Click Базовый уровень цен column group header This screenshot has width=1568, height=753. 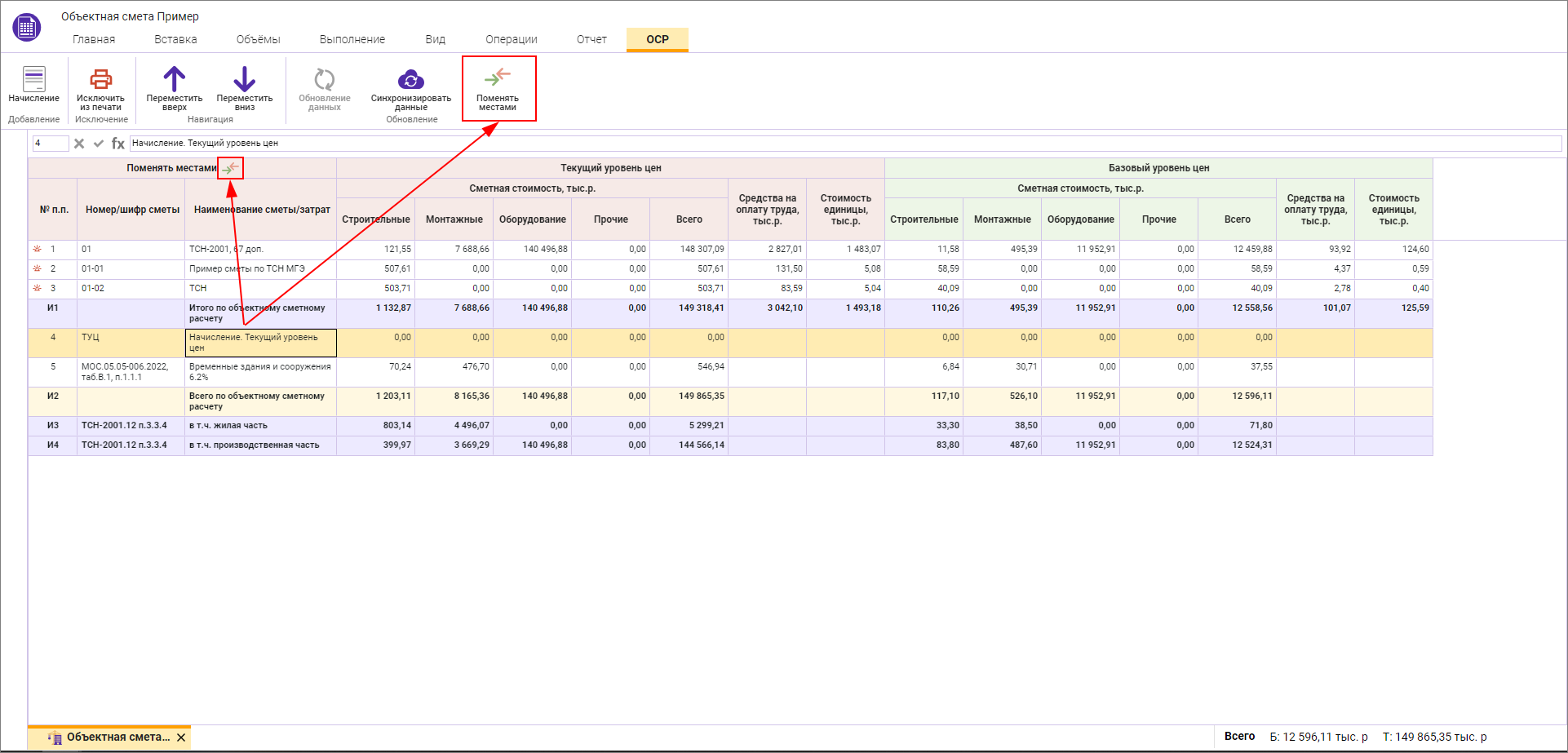point(1158,168)
